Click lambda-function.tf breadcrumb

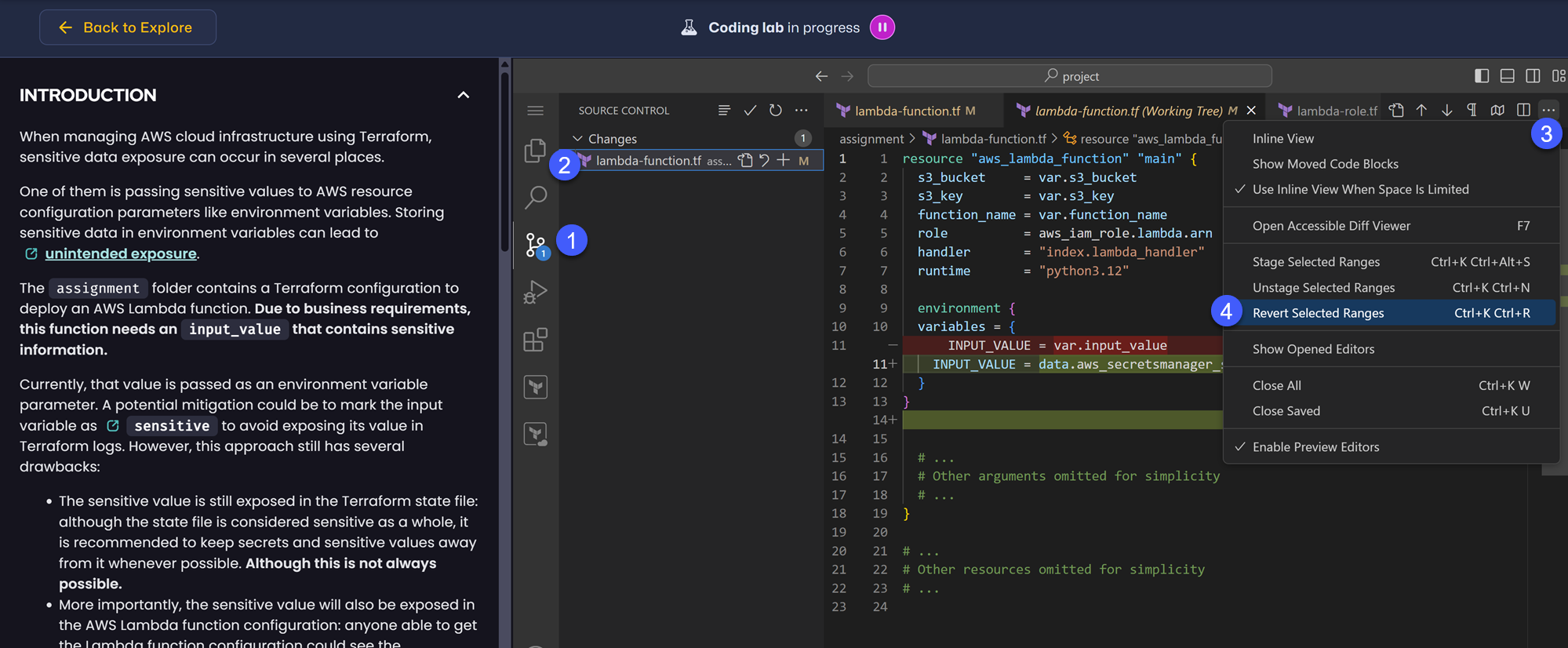984,139
